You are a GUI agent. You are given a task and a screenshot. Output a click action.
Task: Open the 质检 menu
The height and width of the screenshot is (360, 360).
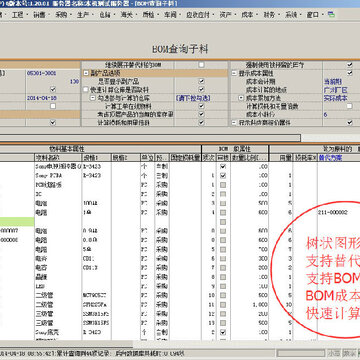(x=148, y=15)
